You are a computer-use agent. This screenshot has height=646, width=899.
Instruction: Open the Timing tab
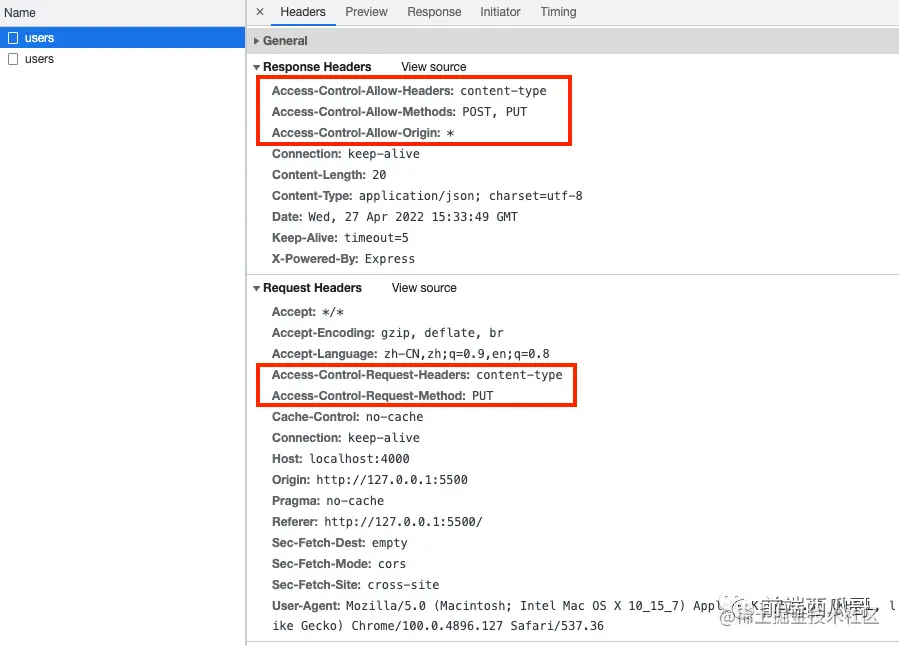point(558,12)
